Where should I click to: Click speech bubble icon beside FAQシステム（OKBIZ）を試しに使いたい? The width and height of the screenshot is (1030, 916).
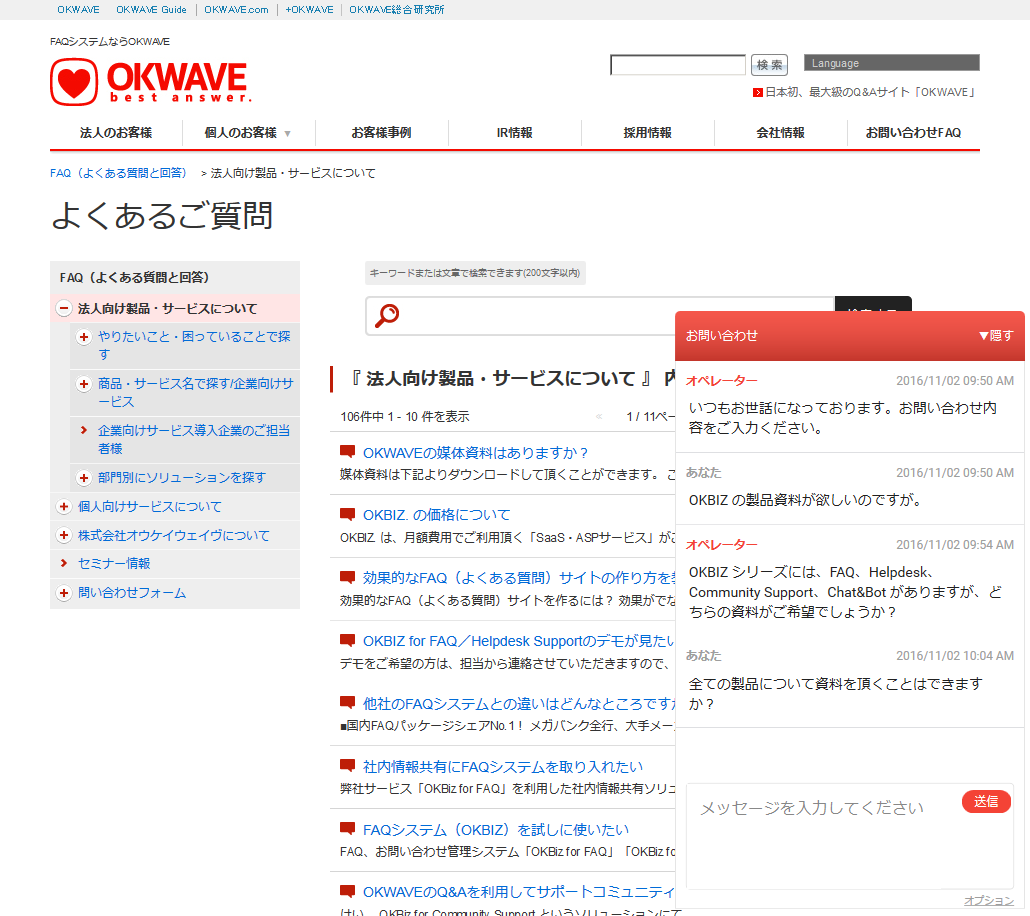(x=347, y=829)
